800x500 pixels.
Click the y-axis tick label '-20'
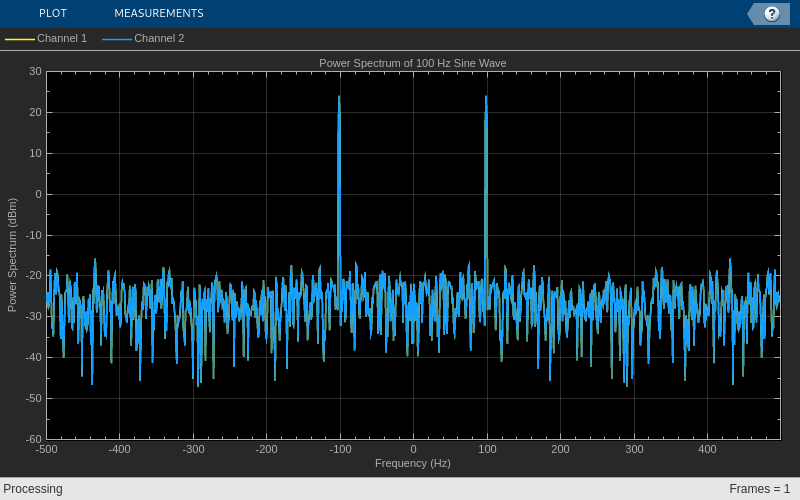(x=34, y=276)
